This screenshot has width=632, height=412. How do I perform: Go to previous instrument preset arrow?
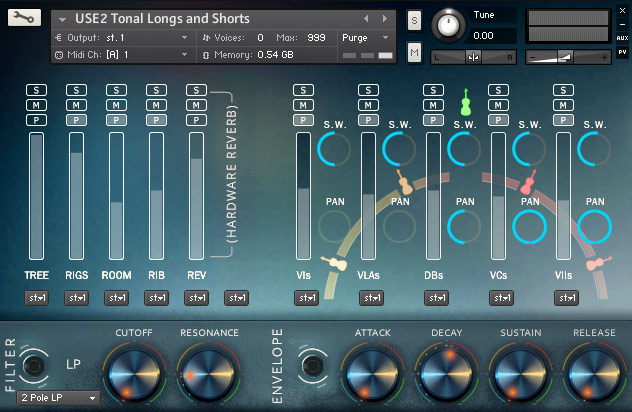[366, 19]
